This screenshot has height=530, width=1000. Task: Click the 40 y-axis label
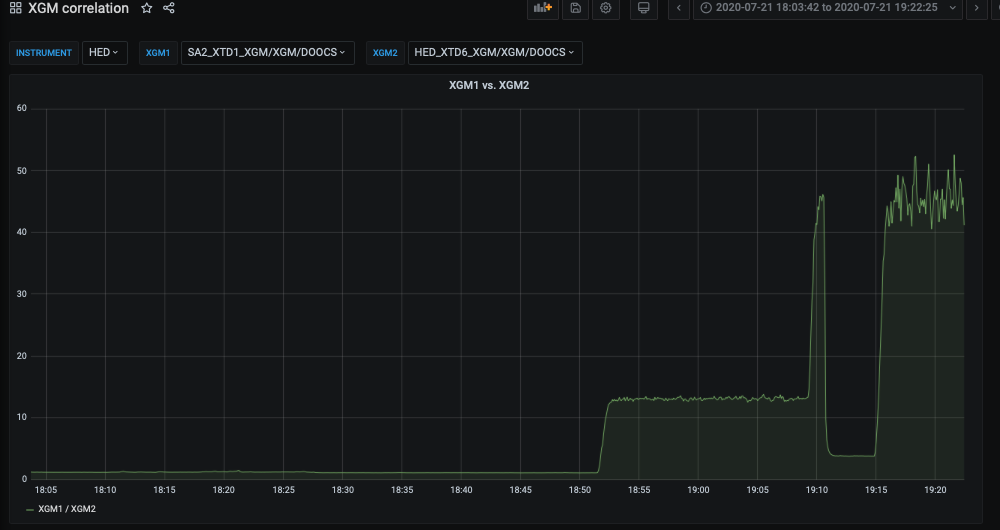22,232
